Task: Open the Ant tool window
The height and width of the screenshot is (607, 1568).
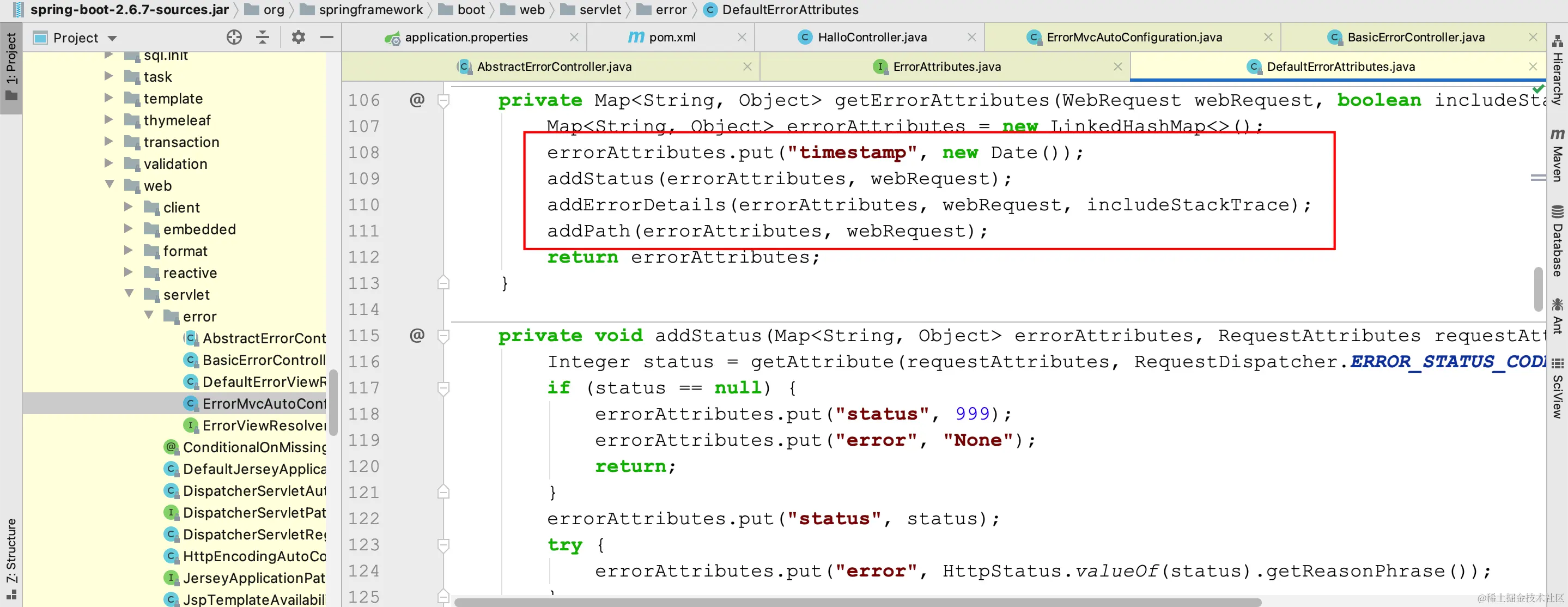Action: point(1557,317)
